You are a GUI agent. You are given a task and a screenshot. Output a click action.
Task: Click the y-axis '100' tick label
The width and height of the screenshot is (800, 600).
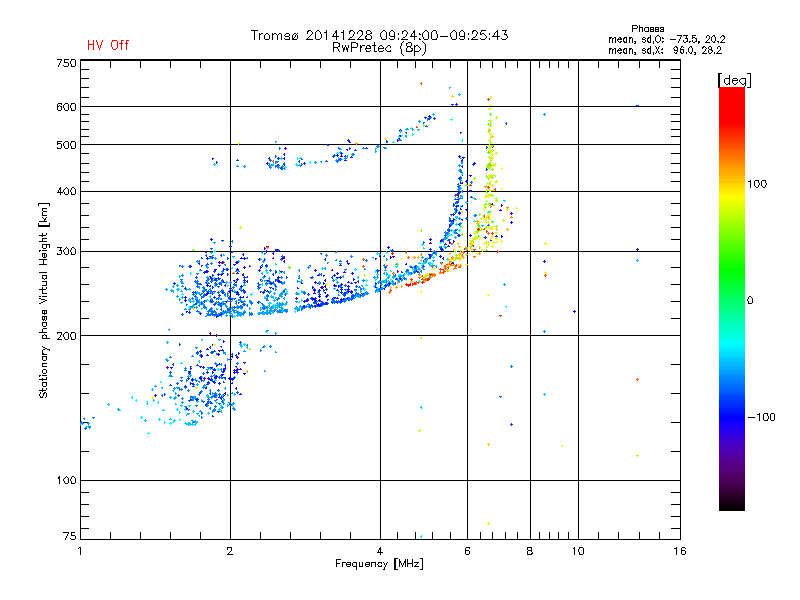point(66,481)
